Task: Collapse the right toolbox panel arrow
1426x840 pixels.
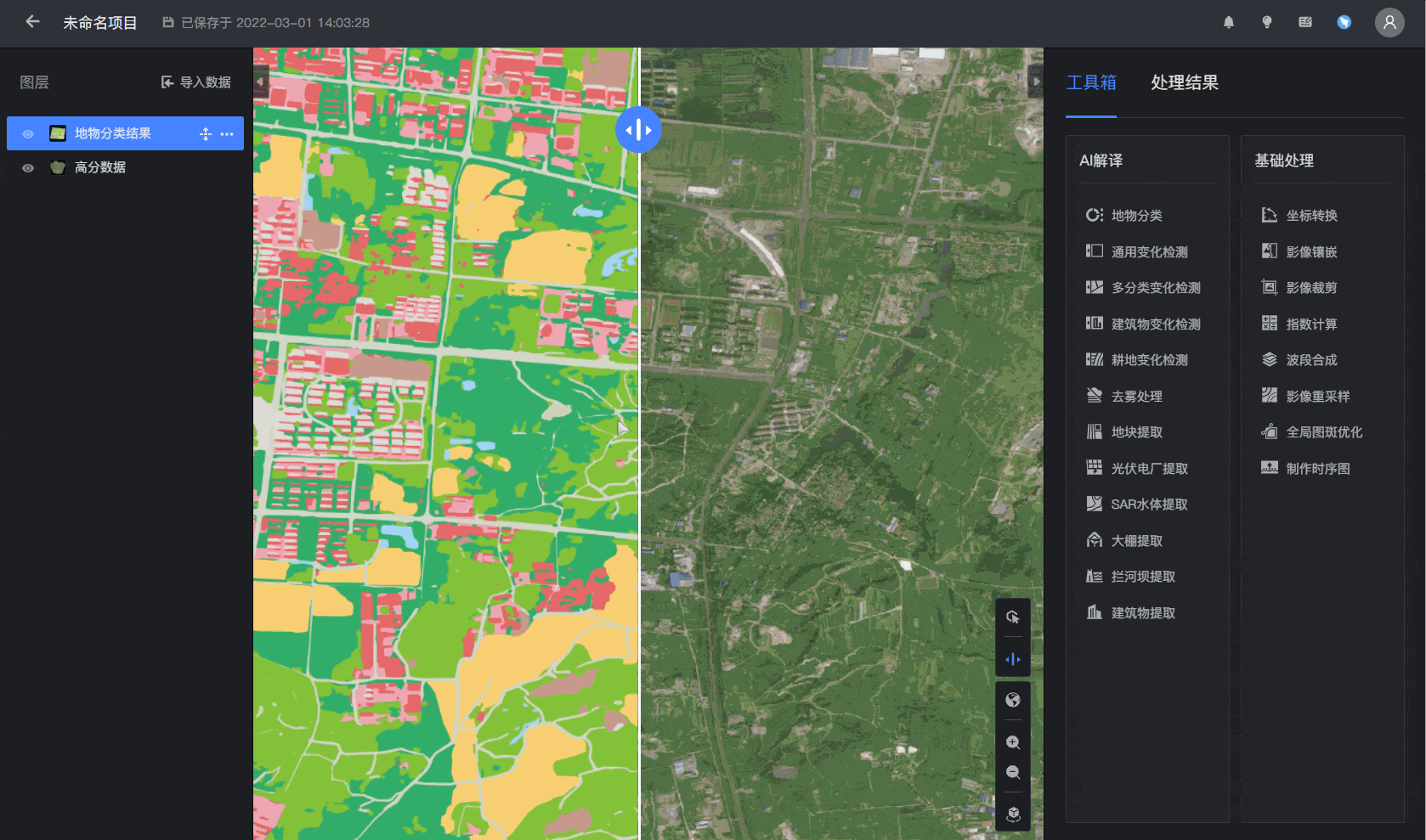Action: pyautogui.click(x=1036, y=82)
